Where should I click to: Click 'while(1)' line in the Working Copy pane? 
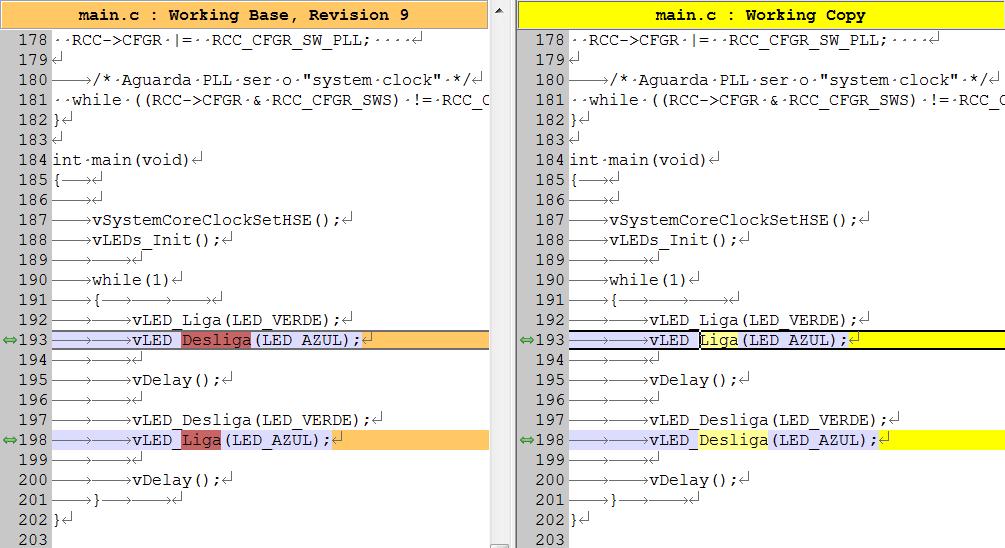coord(648,280)
